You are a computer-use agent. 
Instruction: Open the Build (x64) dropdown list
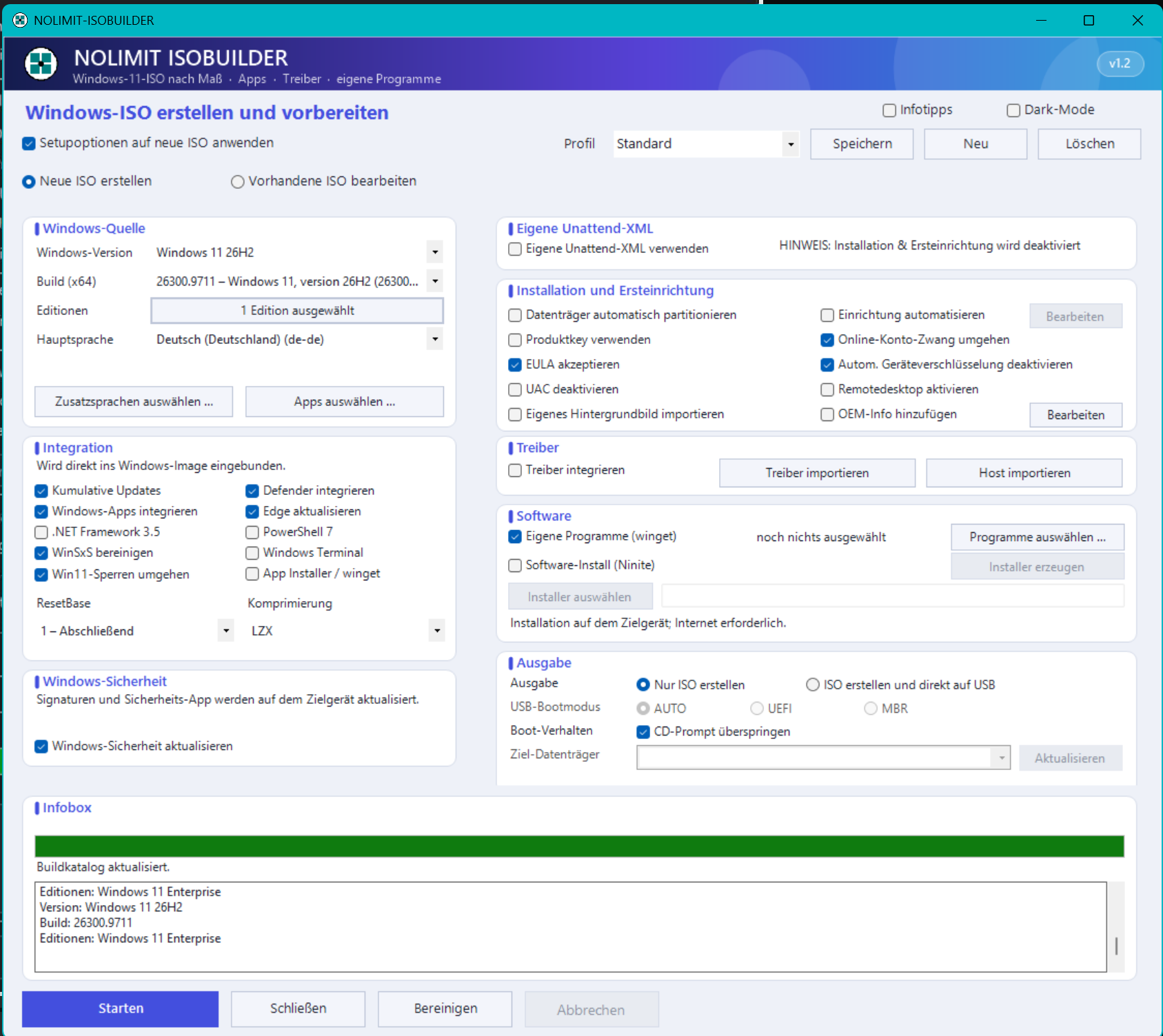point(299,281)
